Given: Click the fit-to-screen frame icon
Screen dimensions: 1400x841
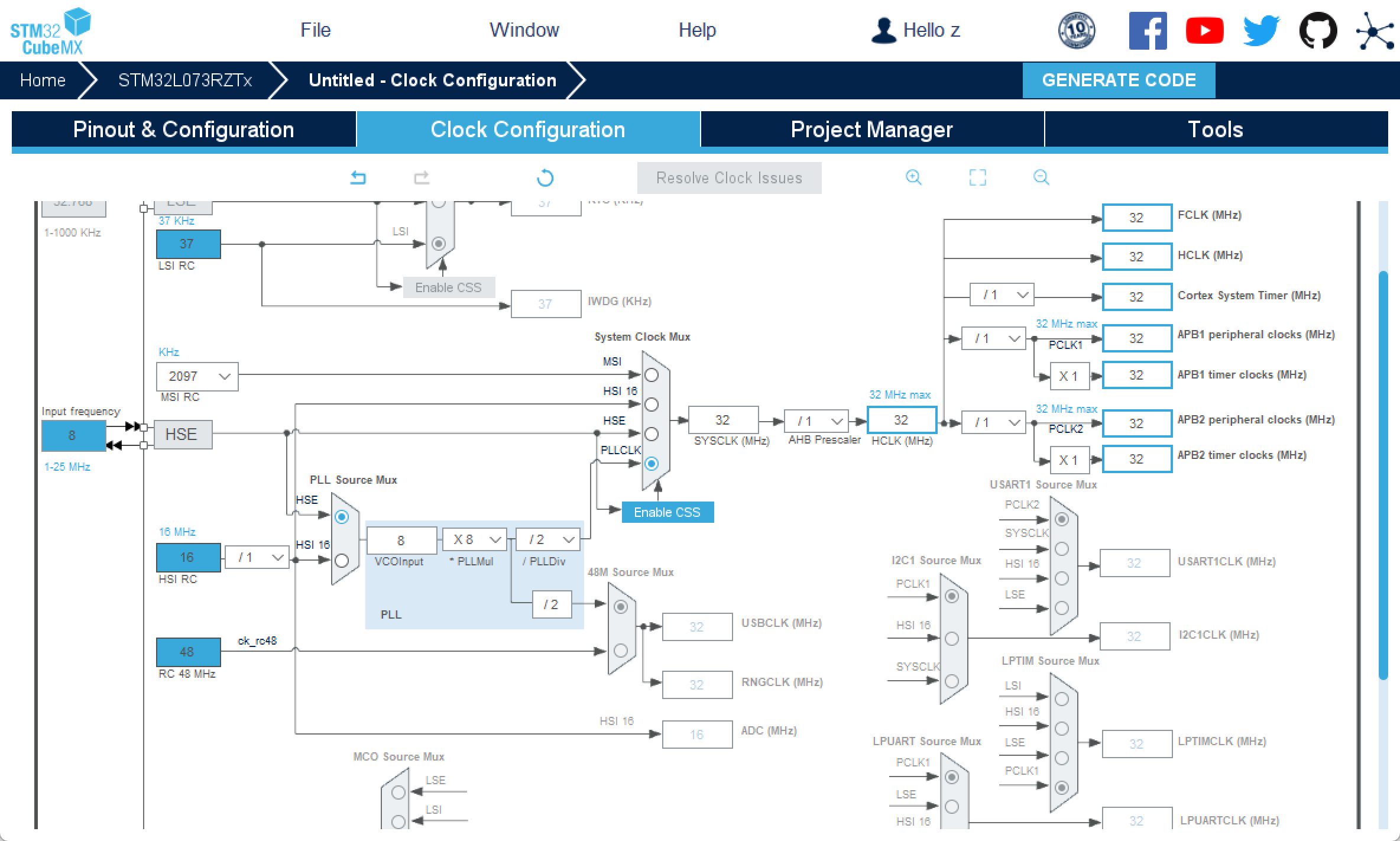Looking at the screenshot, I should (978, 177).
